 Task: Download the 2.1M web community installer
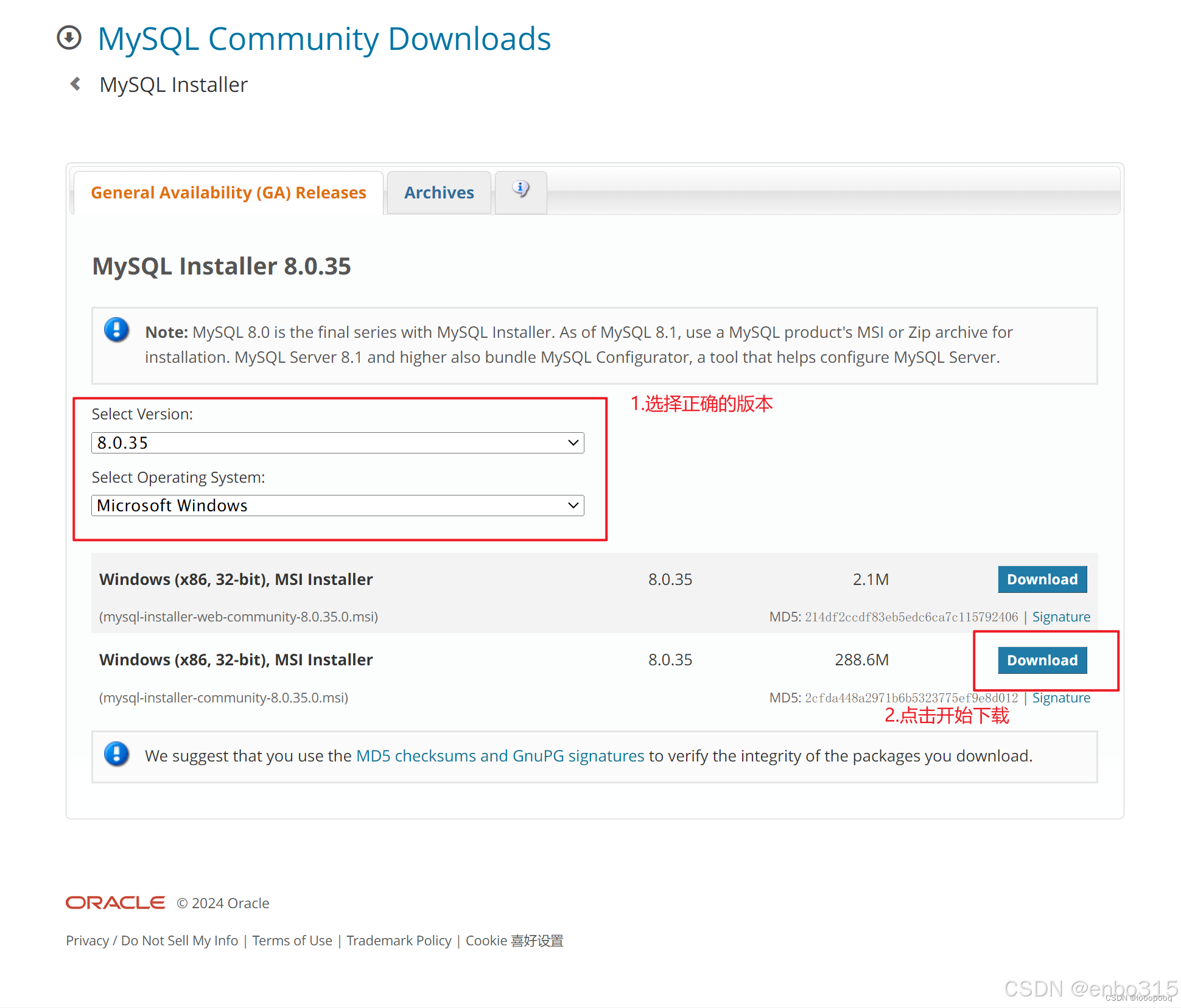point(1042,579)
